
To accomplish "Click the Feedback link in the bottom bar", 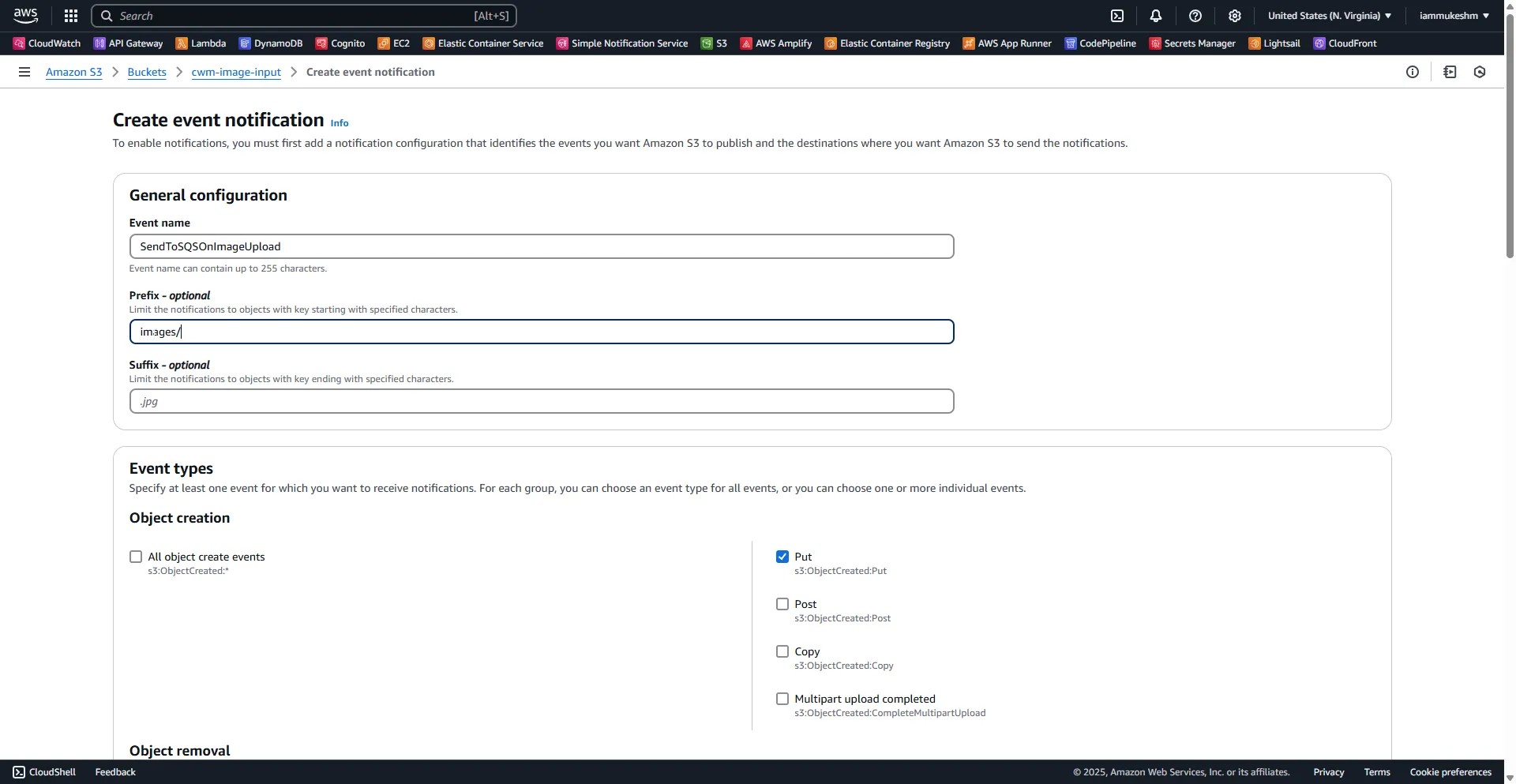I will [114, 771].
